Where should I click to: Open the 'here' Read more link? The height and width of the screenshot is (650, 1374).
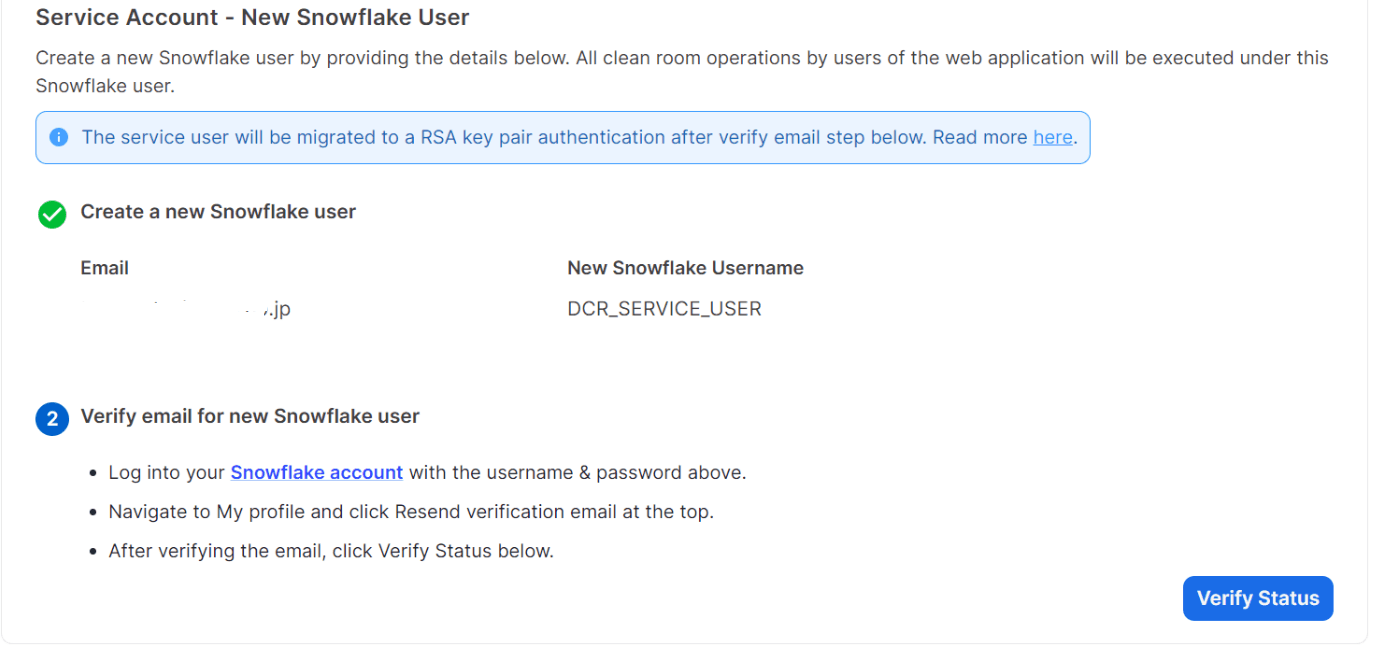click(1052, 137)
